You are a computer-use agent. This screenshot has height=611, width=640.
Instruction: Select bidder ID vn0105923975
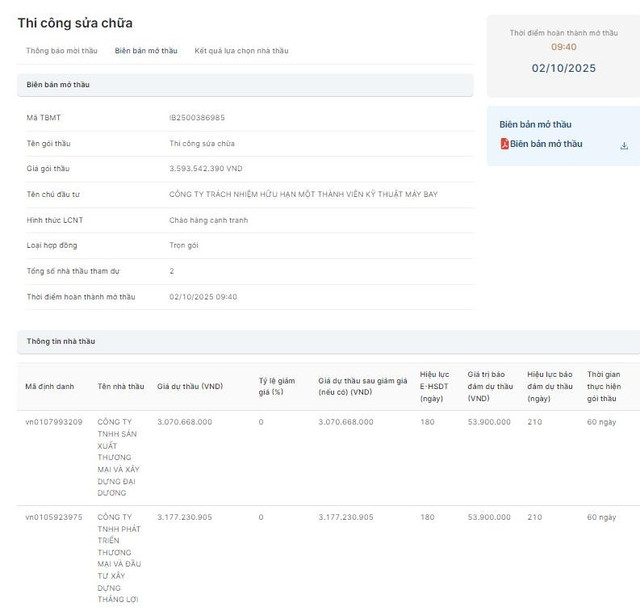tap(54, 517)
